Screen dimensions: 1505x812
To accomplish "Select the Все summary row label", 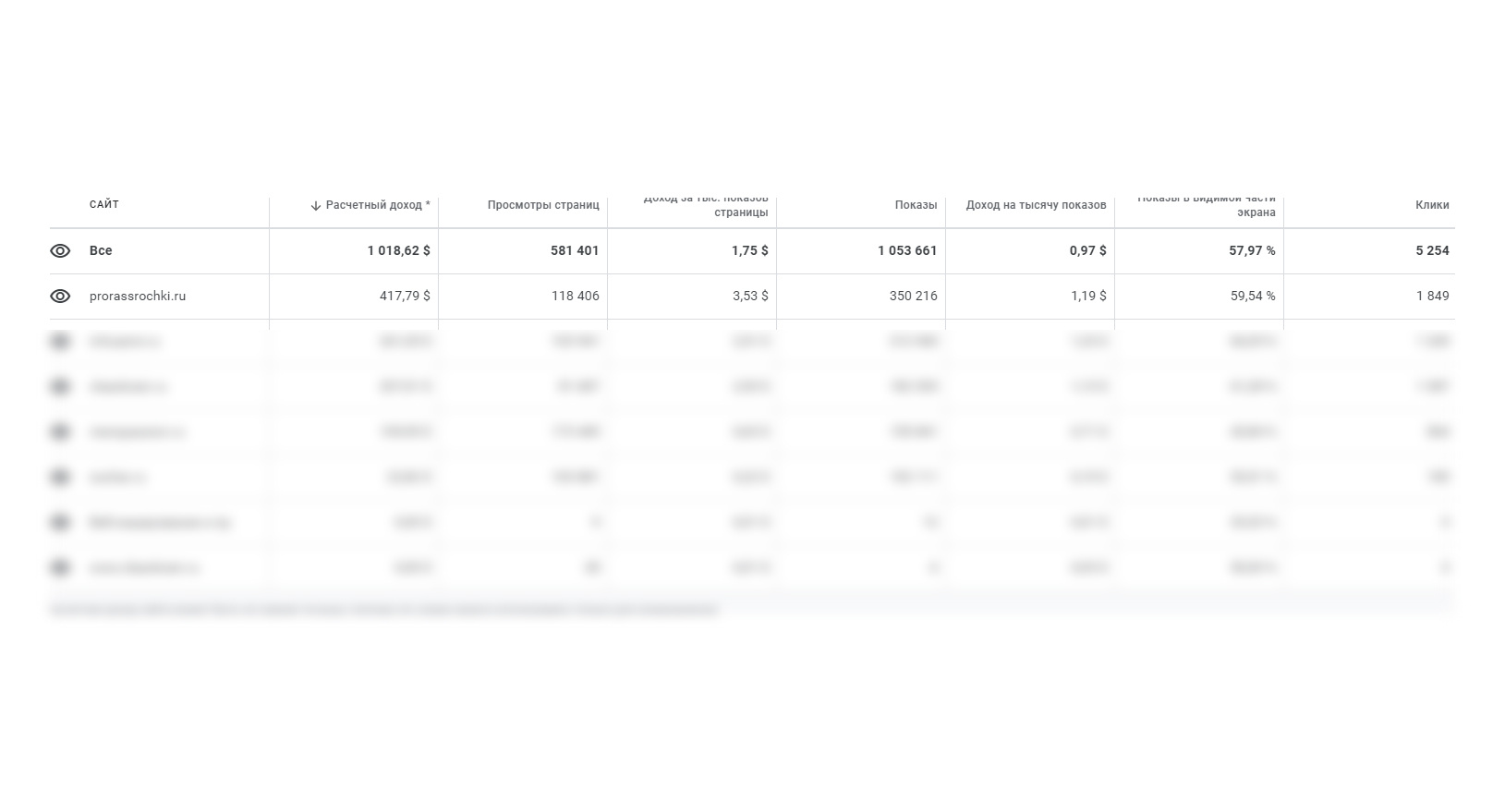I will point(101,251).
